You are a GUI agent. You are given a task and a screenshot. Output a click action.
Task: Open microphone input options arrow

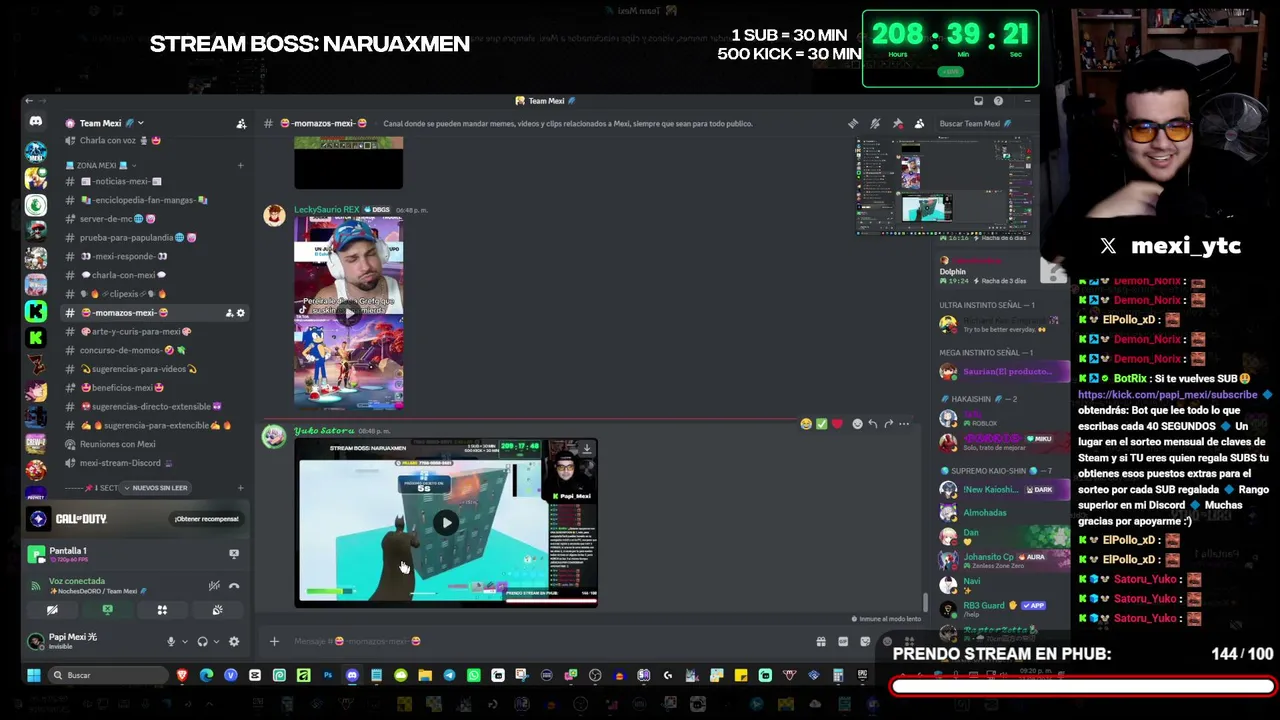pyautogui.click(x=184, y=642)
